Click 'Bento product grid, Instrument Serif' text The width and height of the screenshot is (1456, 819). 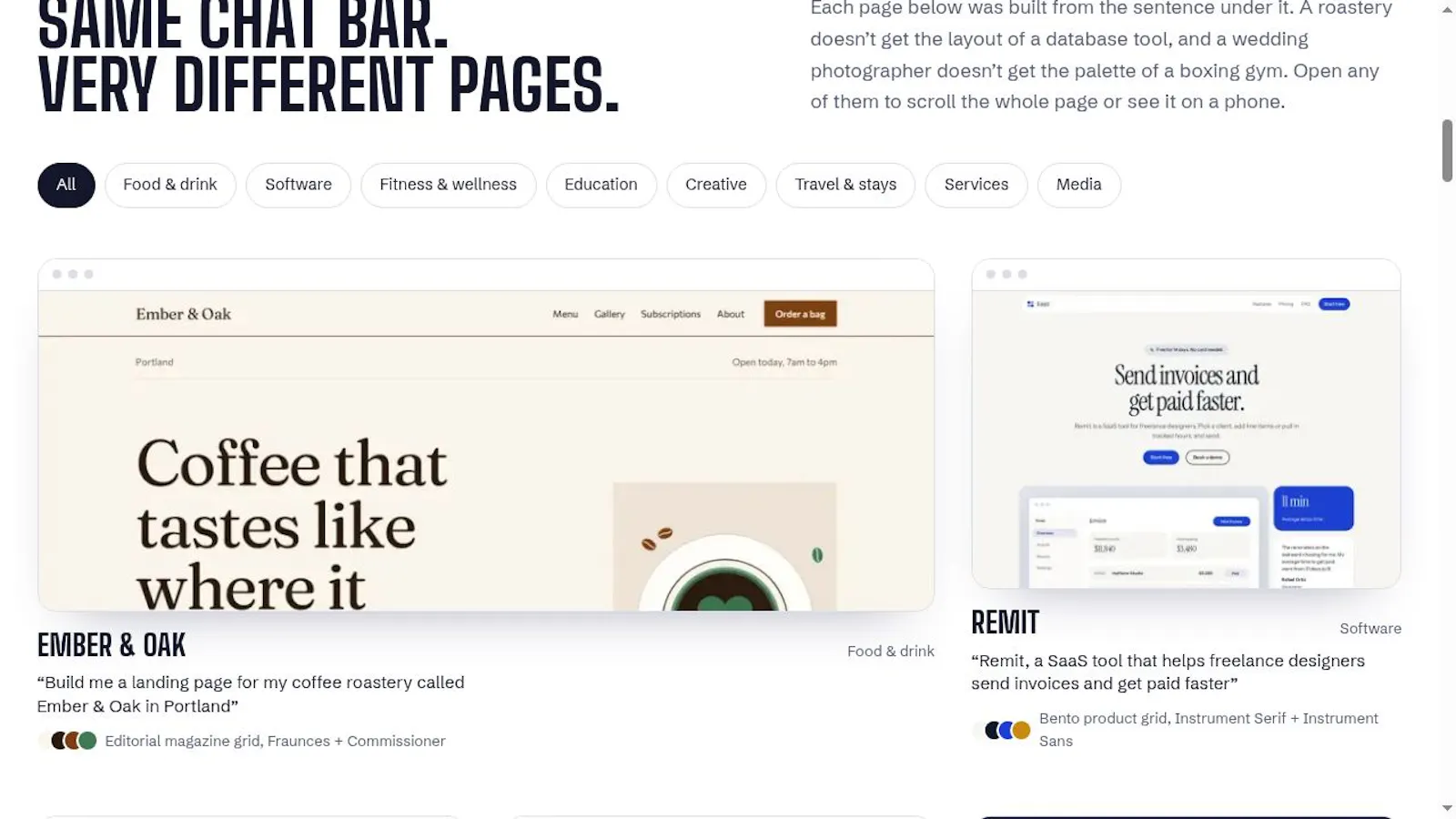(1161, 718)
